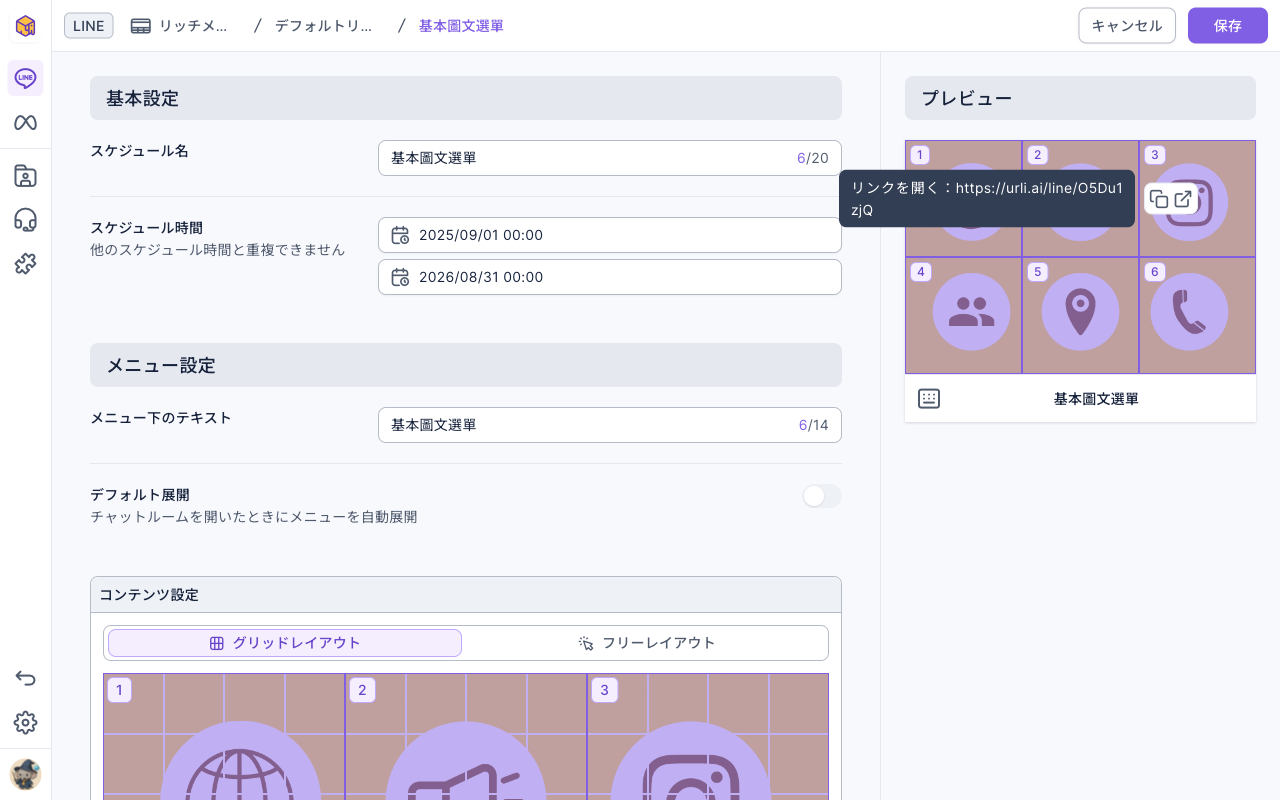Click the keyboard icon in preview footer
The image size is (1280, 800).
click(929, 399)
